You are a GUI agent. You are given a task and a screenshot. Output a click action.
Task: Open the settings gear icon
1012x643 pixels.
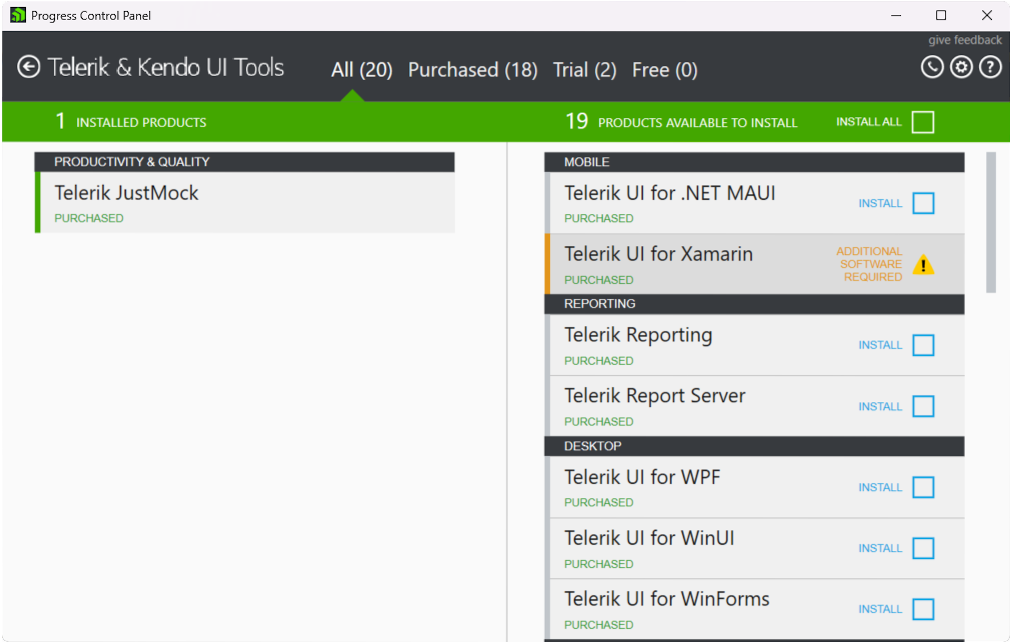tap(961, 66)
